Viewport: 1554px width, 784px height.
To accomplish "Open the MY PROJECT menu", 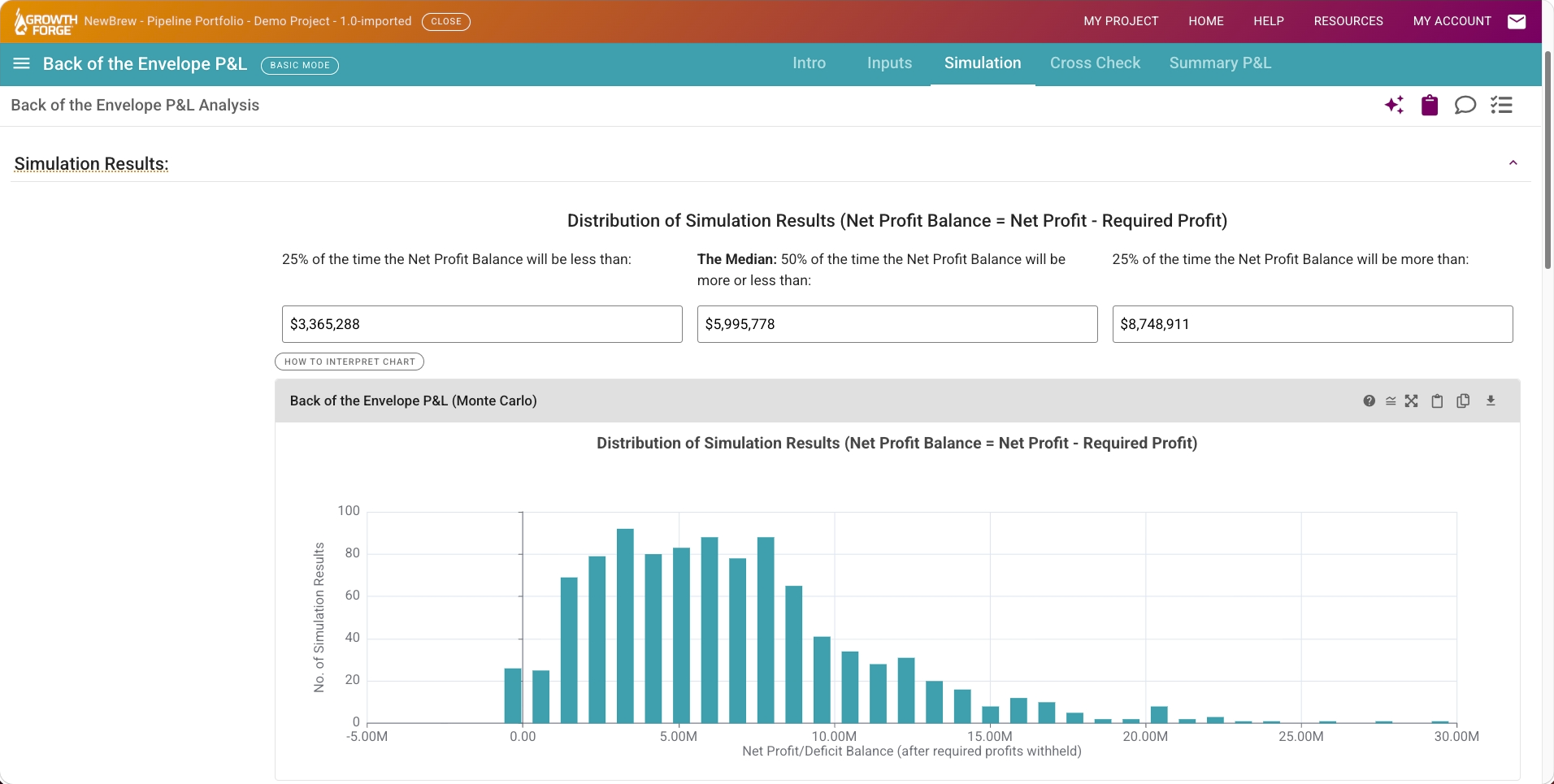I will (x=1121, y=21).
